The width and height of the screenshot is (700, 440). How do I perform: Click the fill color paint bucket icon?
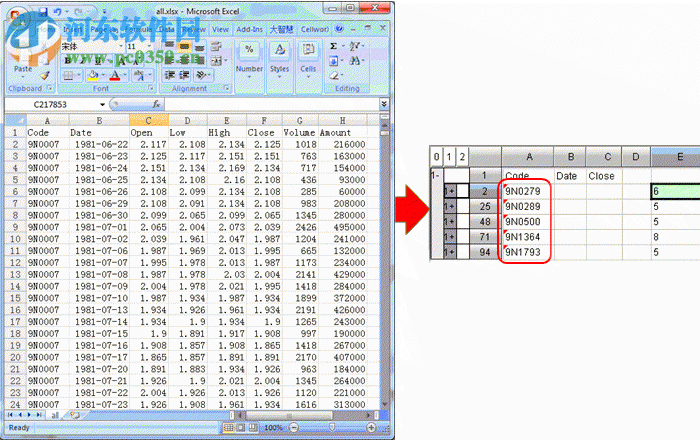click(93, 75)
